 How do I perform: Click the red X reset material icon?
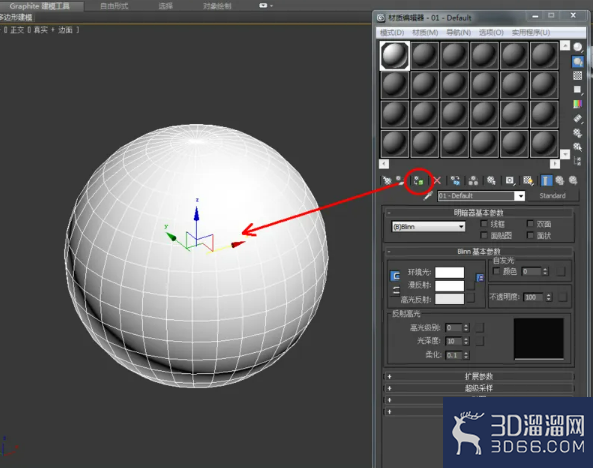[x=437, y=180]
